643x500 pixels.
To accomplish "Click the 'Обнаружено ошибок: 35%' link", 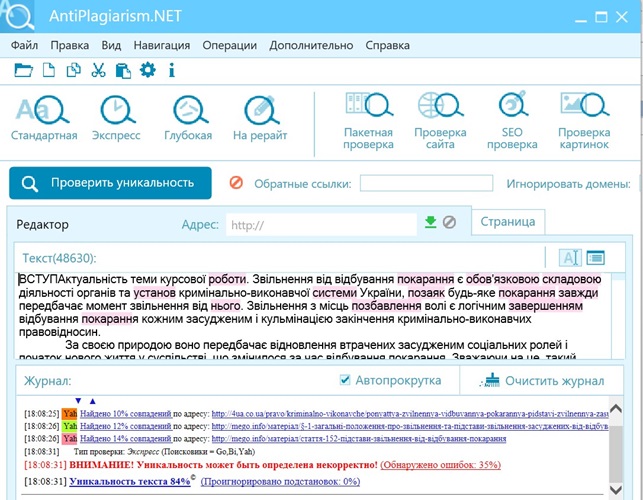I will (440, 465).
